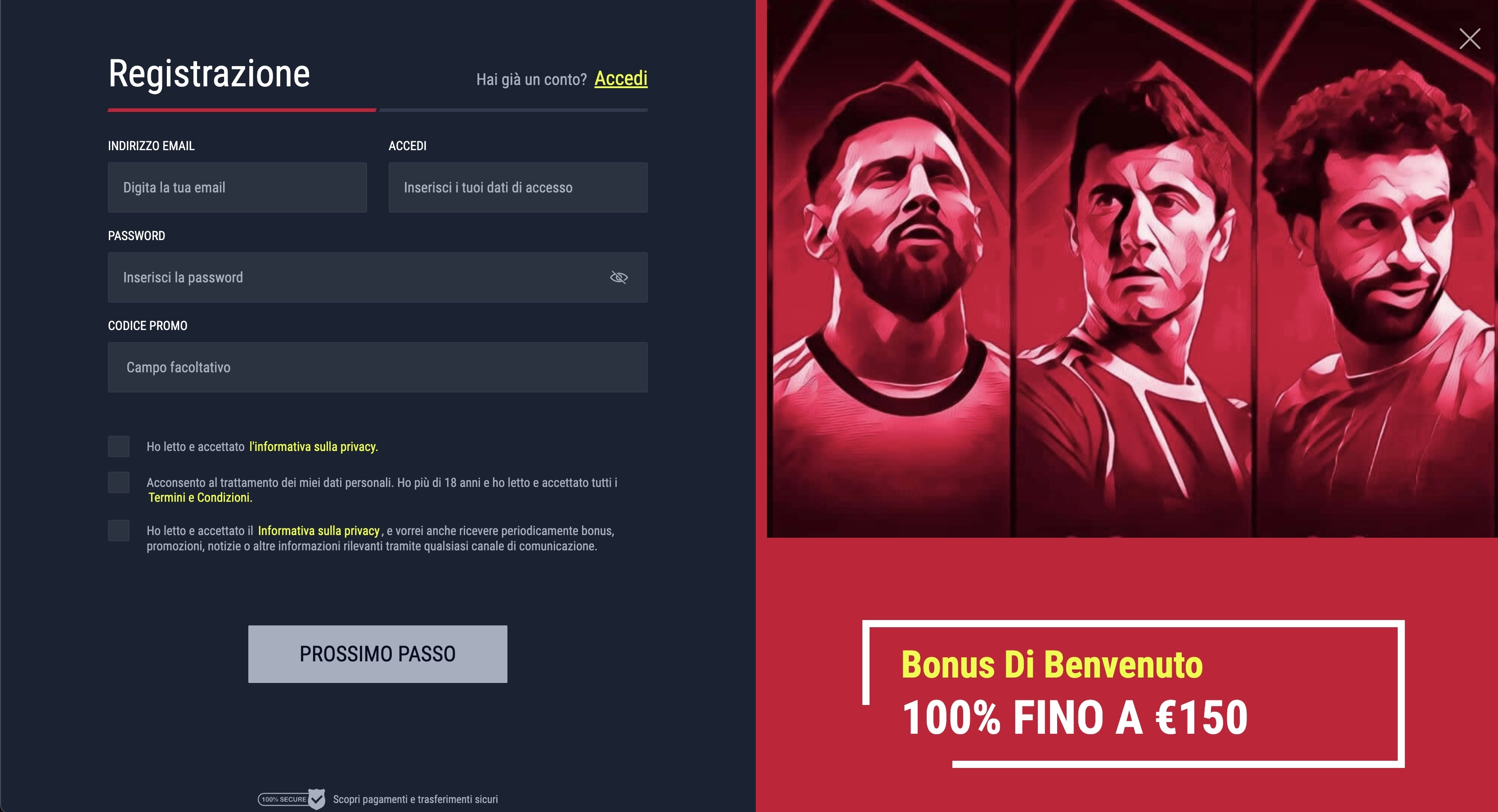This screenshot has width=1498, height=812.
Task: Click Scopri pagamenti e trasferimenti sicuri text
Action: pos(415,799)
